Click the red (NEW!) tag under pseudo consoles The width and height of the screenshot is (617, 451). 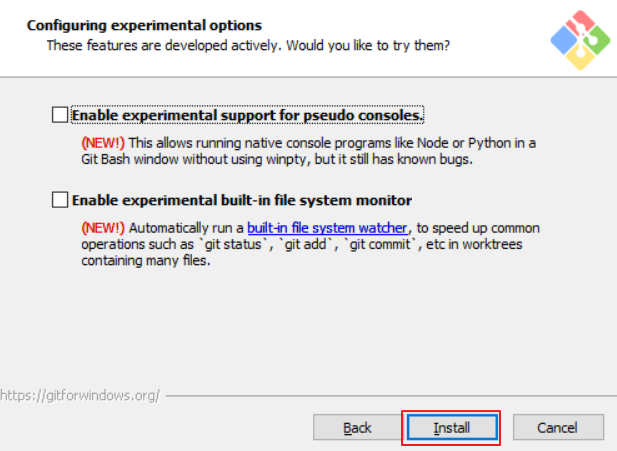(103, 142)
